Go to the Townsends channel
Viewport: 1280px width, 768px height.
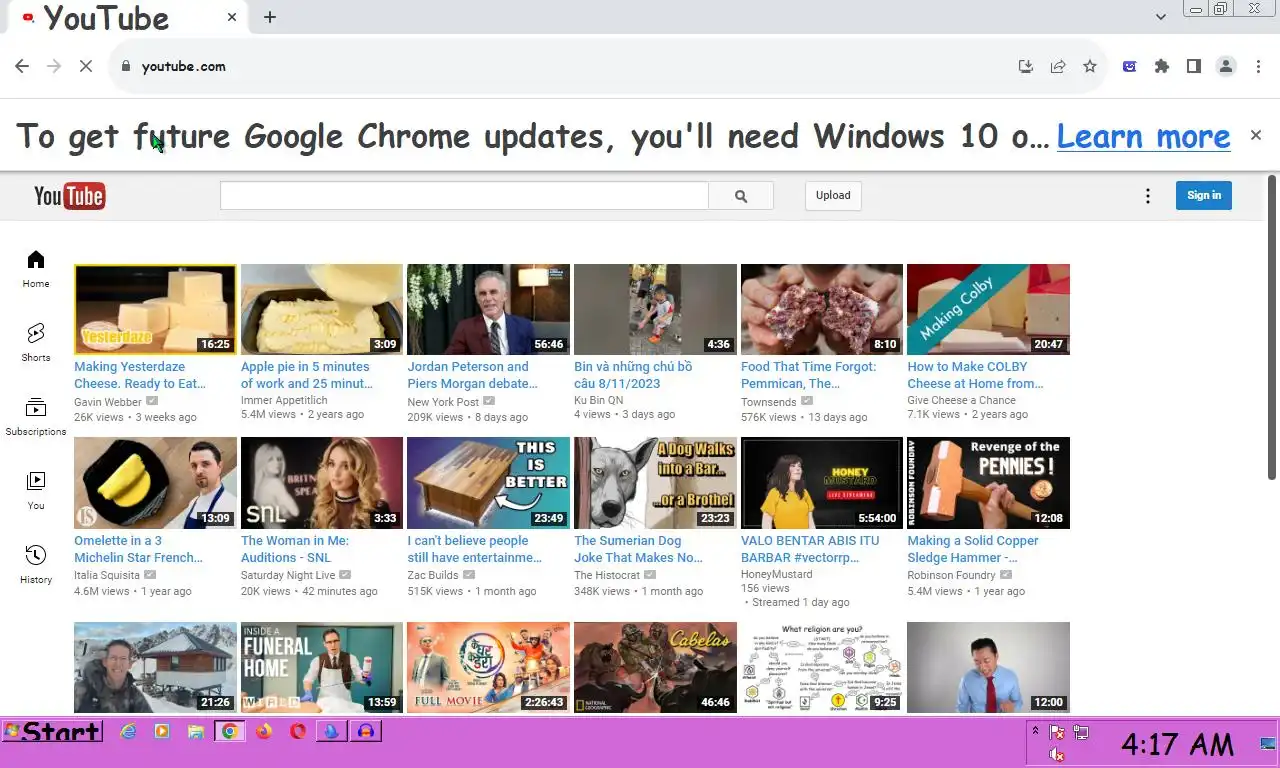click(769, 402)
